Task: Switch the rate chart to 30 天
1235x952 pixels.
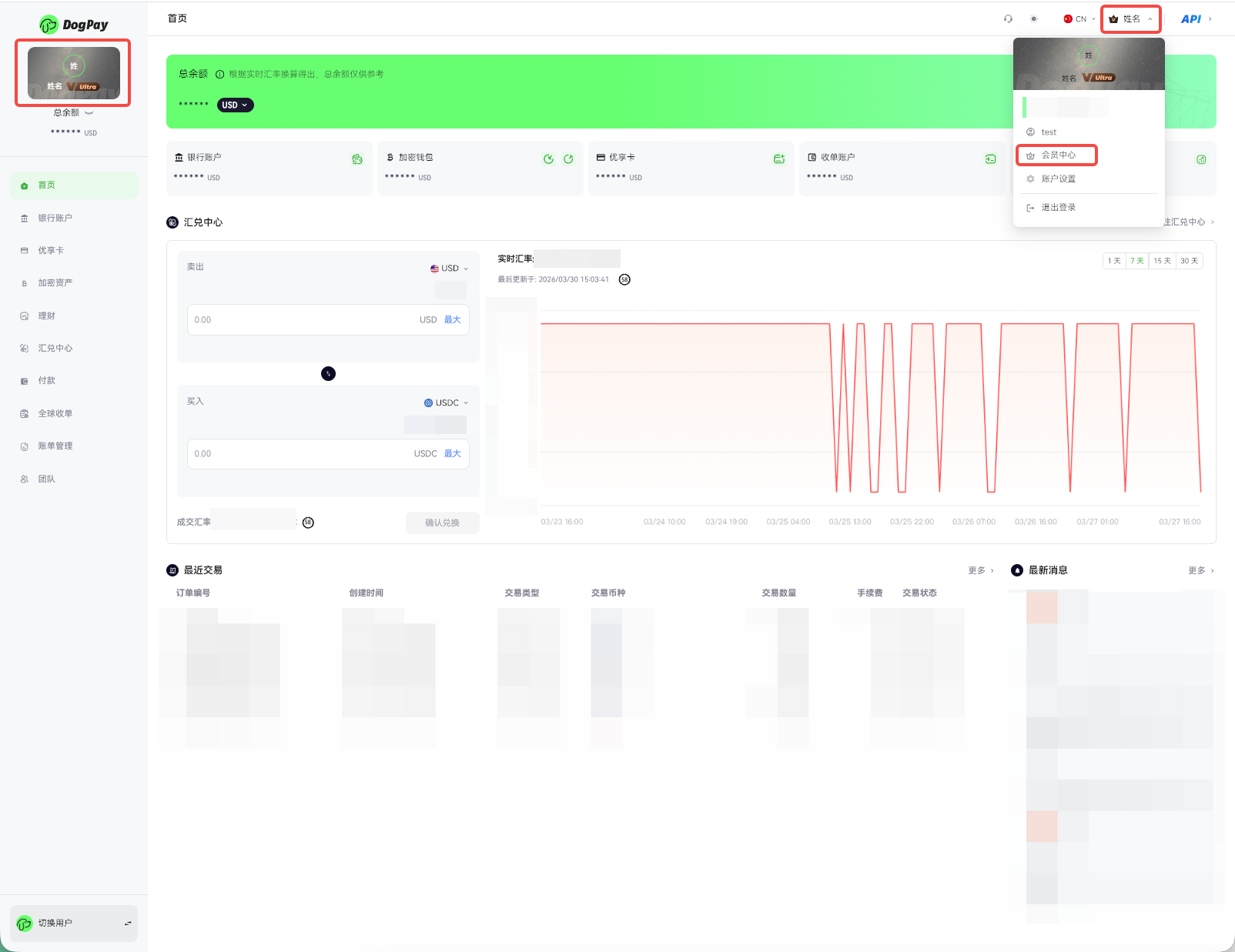Action: 1190,261
